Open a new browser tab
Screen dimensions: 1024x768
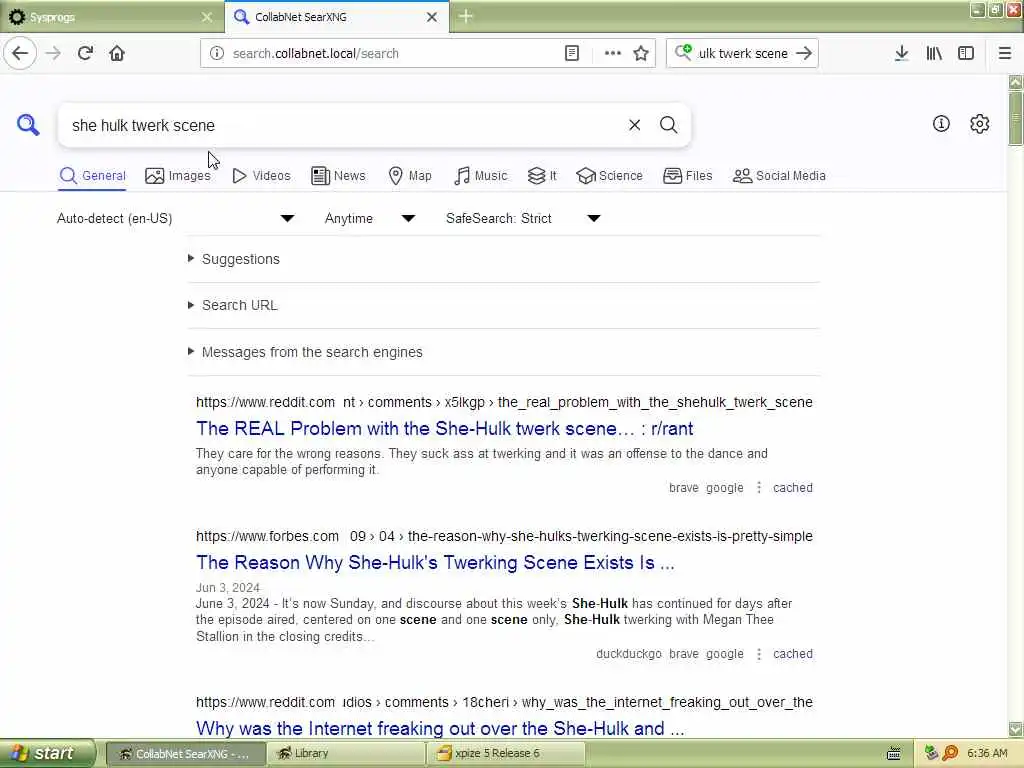(466, 16)
